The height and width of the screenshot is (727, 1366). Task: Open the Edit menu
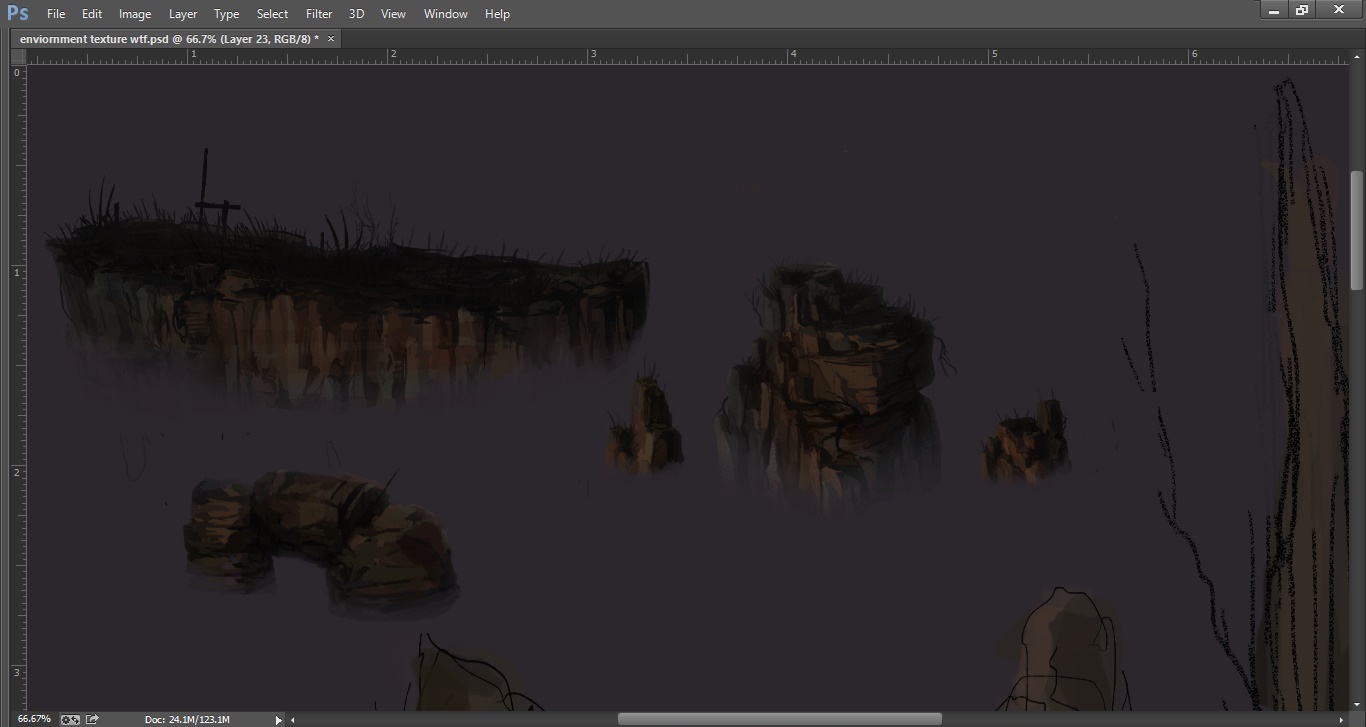pos(92,14)
